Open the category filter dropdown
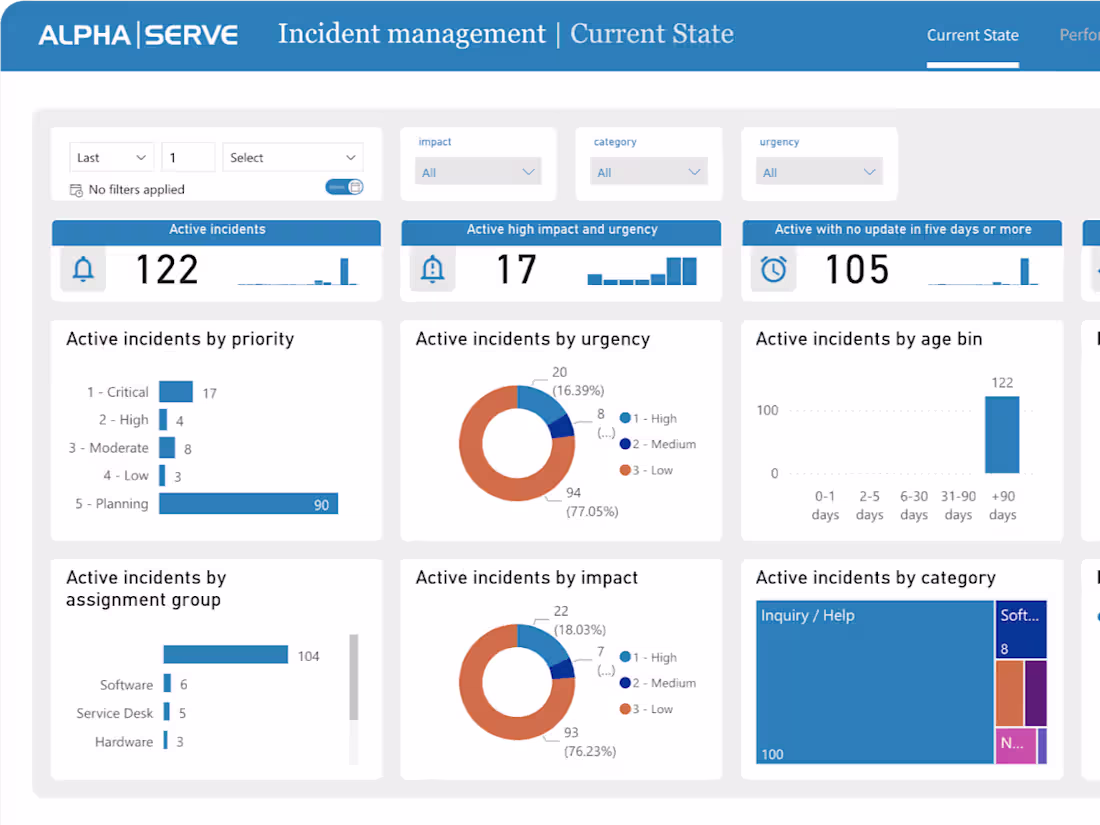This screenshot has height=825, width=1100. click(x=648, y=171)
